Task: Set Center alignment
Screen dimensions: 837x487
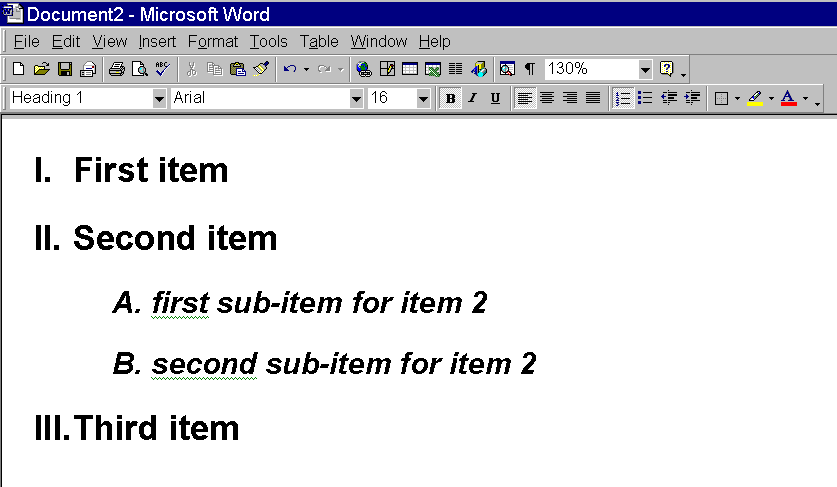Action: [x=547, y=98]
